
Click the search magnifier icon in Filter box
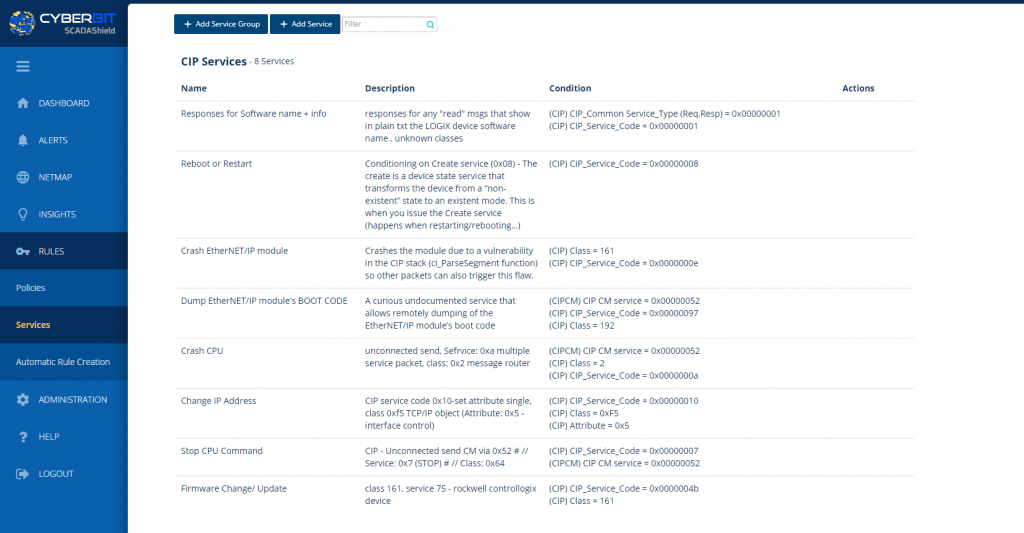click(x=430, y=24)
